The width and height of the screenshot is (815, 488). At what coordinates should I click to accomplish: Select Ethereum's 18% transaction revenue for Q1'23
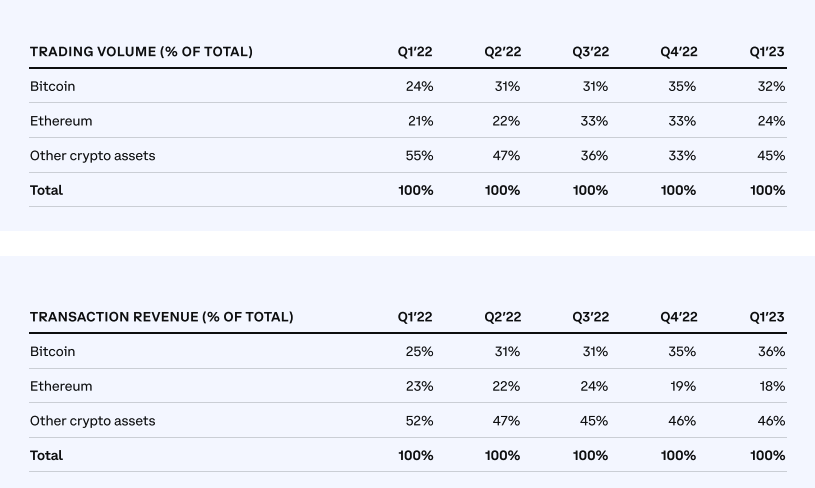tap(771, 386)
